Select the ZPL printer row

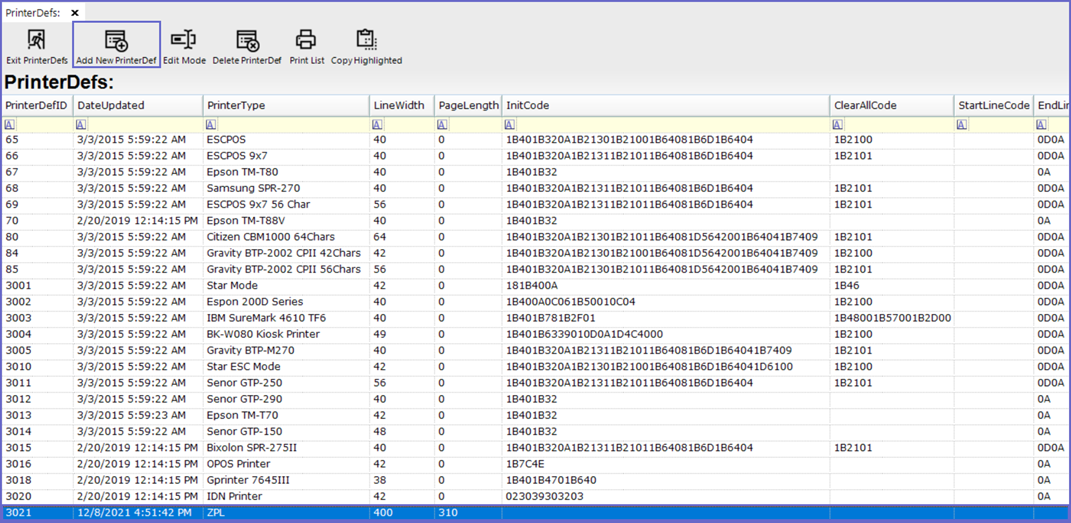[x=216, y=513]
